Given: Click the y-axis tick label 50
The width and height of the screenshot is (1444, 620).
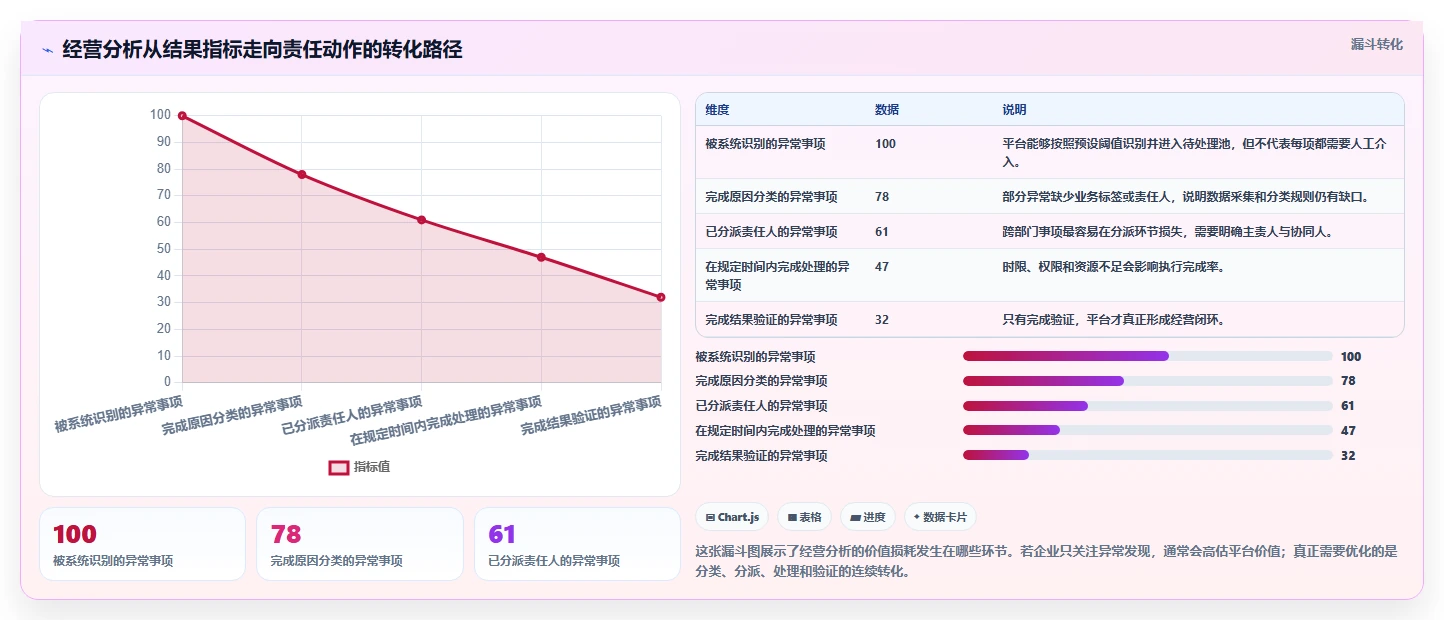Looking at the screenshot, I should [164, 249].
